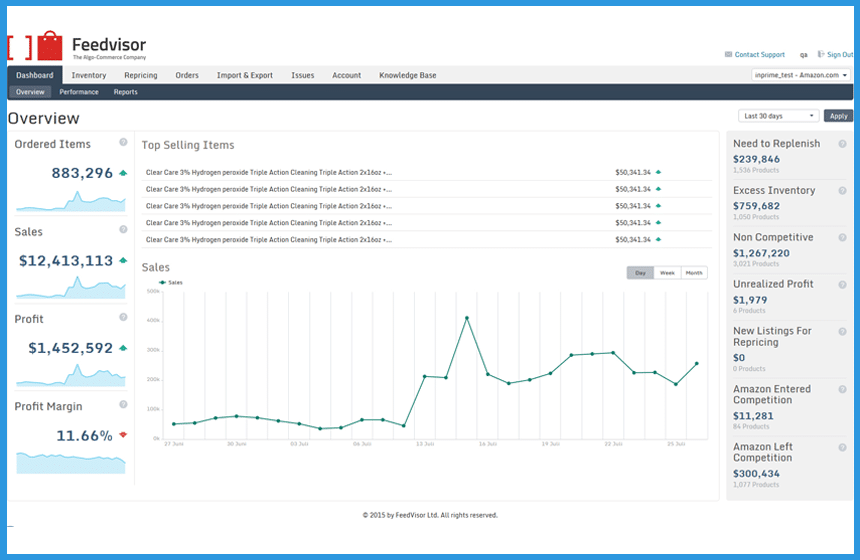Viewport: 860px width, 560px height.
Task: Open the inprime_test Amazon.com account dropdown
Action: pyautogui.click(x=801, y=75)
